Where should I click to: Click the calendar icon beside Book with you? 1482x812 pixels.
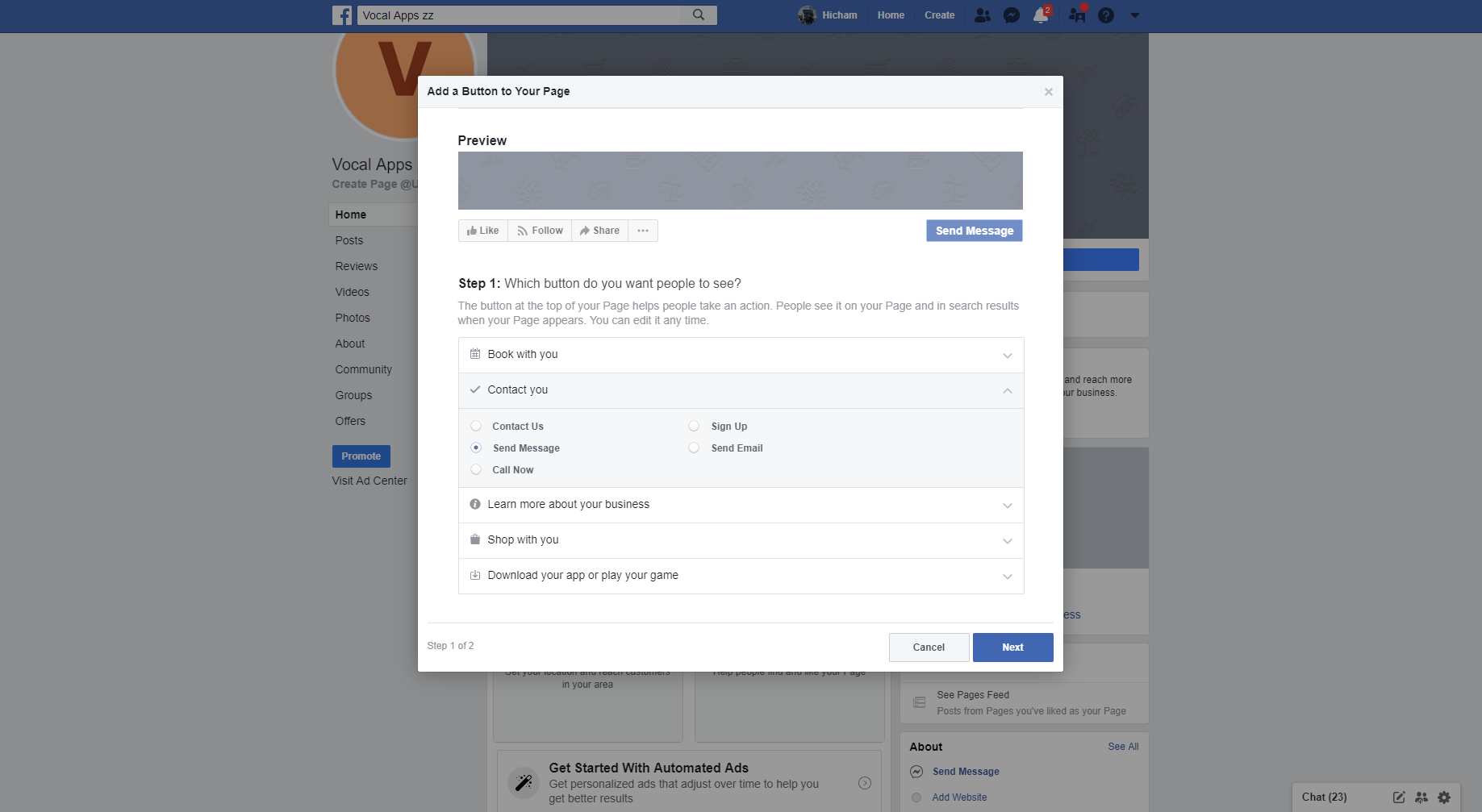(475, 354)
